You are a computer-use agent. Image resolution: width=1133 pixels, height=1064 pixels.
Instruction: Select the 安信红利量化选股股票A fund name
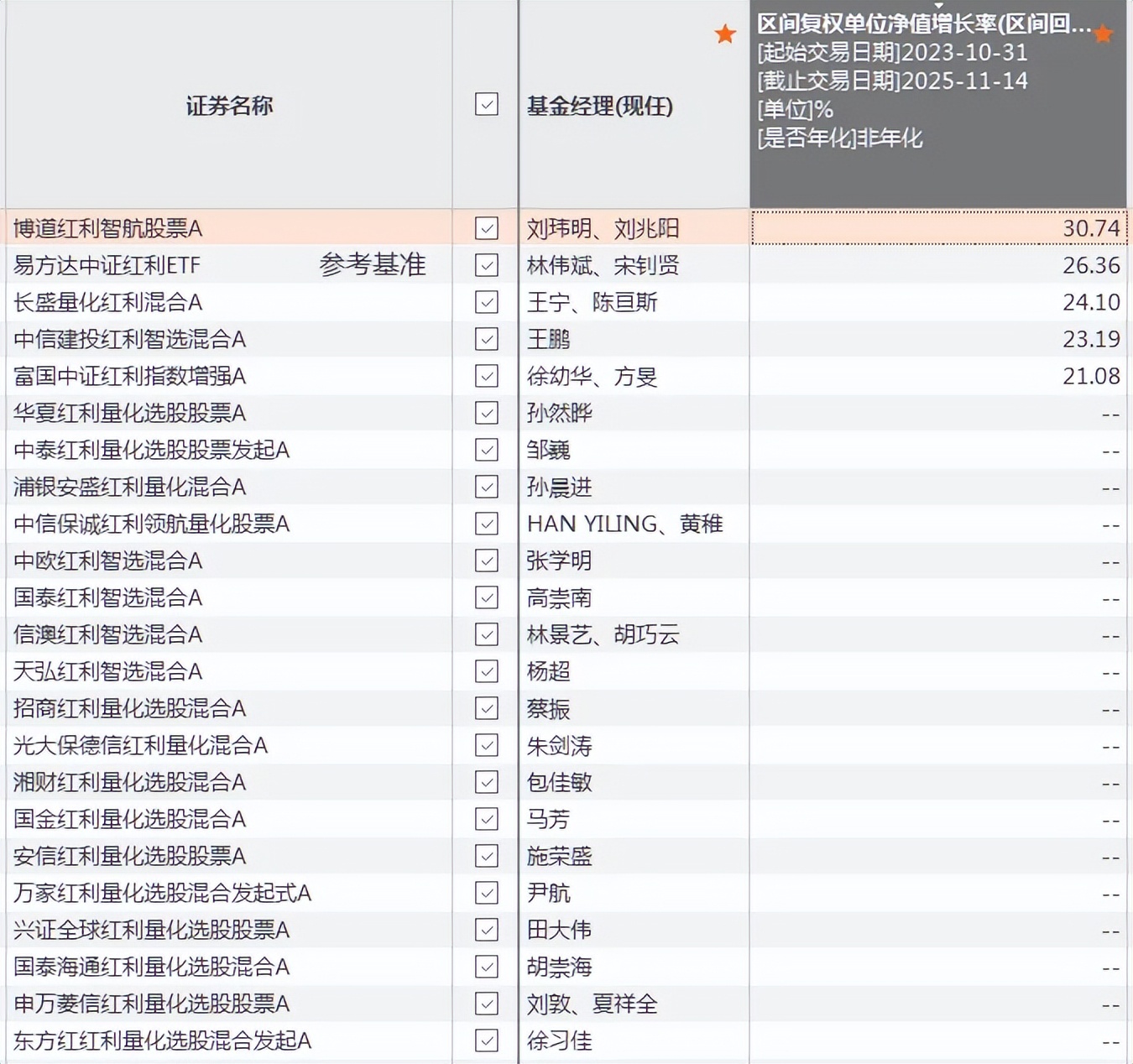pyautogui.click(x=130, y=856)
